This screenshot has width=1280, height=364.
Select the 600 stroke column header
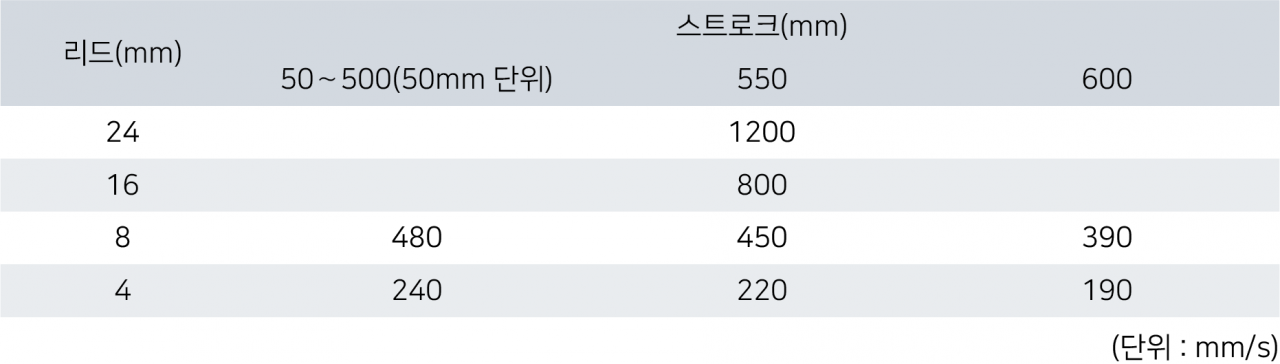pyautogui.click(x=1107, y=80)
